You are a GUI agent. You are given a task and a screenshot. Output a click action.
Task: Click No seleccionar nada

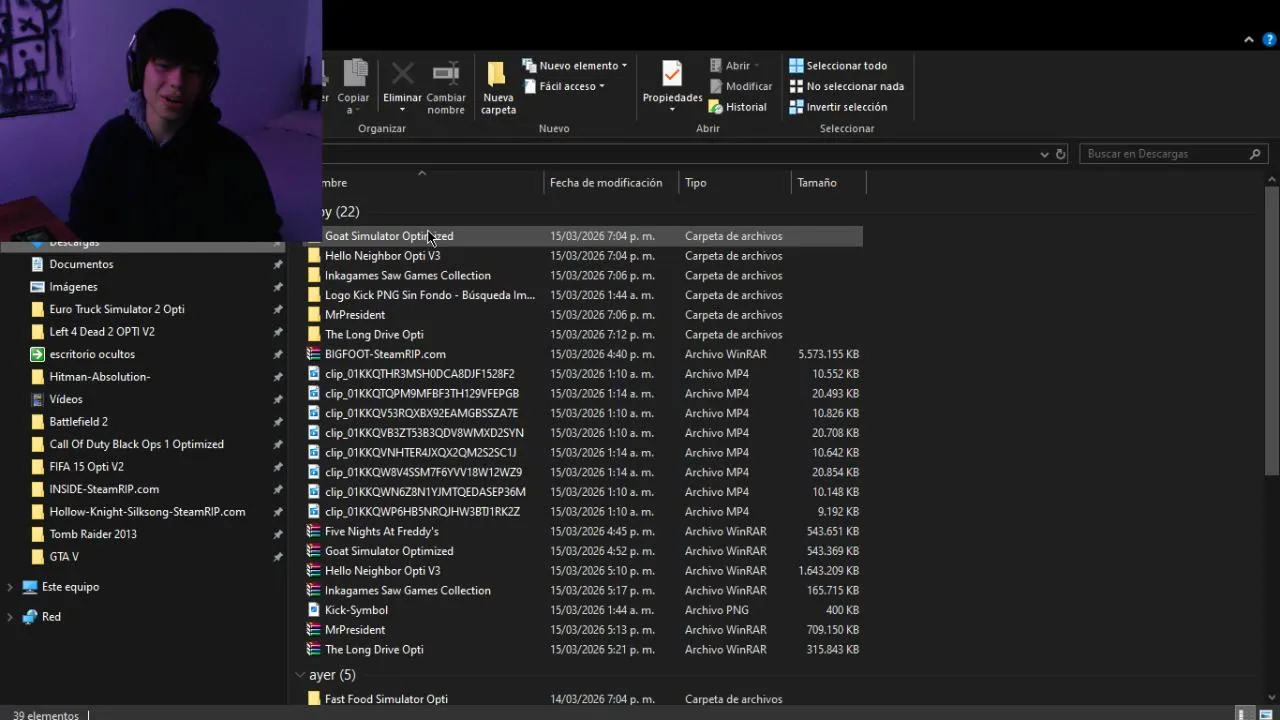(846, 86)
